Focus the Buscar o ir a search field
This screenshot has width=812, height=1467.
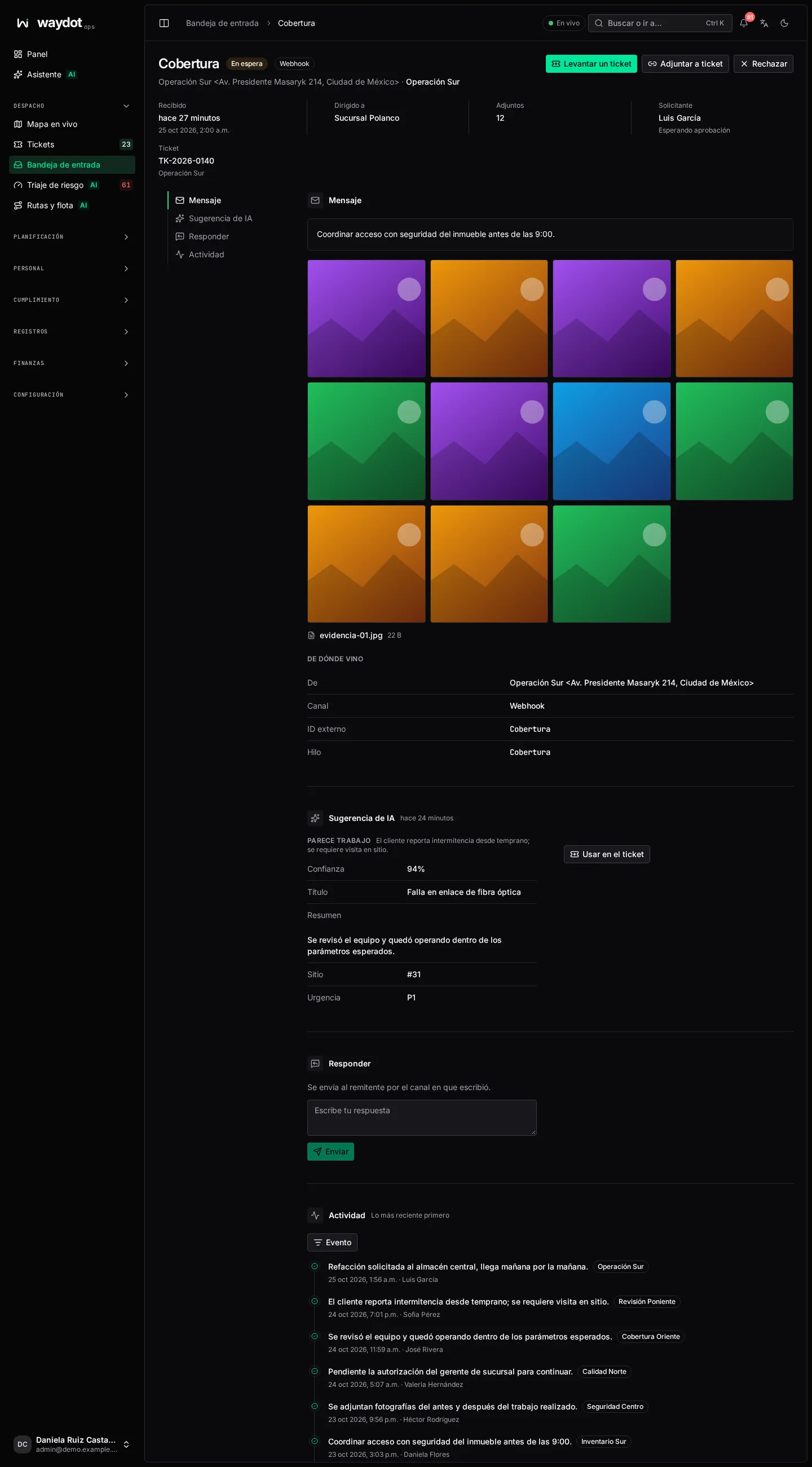pos(660,23)
